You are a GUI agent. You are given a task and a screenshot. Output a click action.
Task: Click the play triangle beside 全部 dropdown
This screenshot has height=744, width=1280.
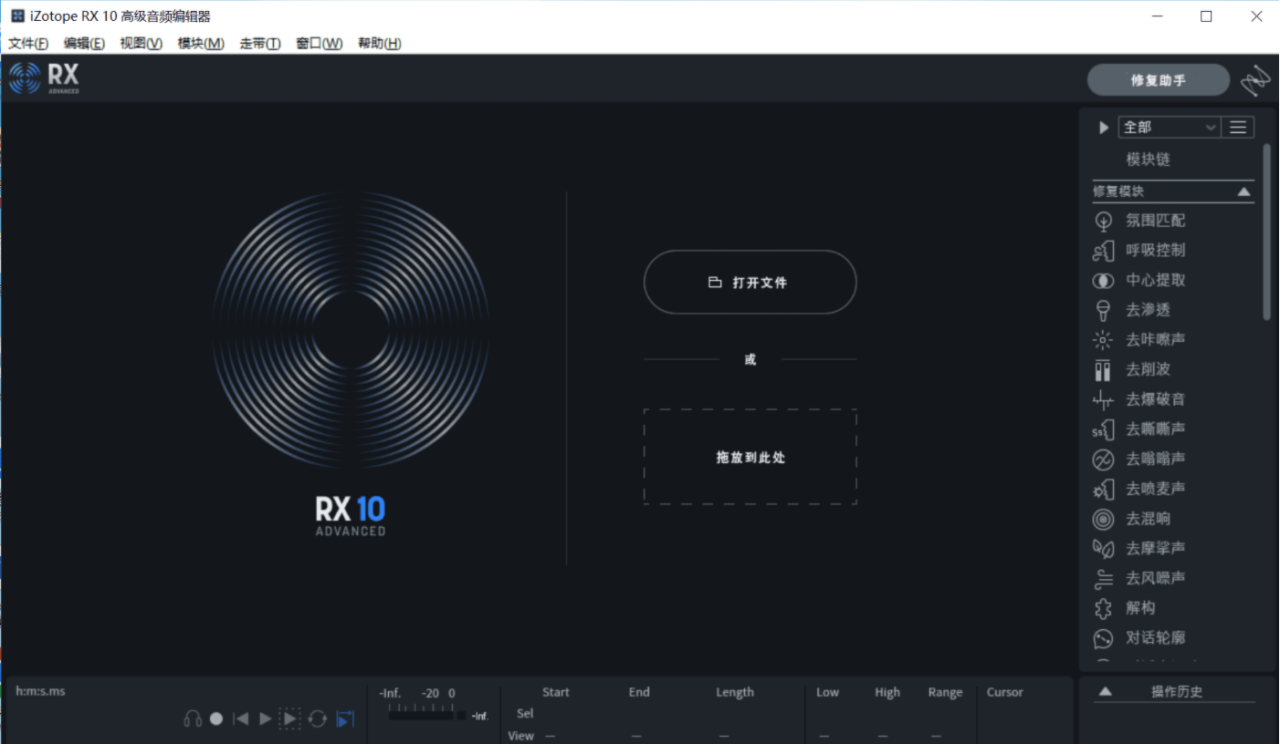pyautogui.click(x=1104, y=127)
